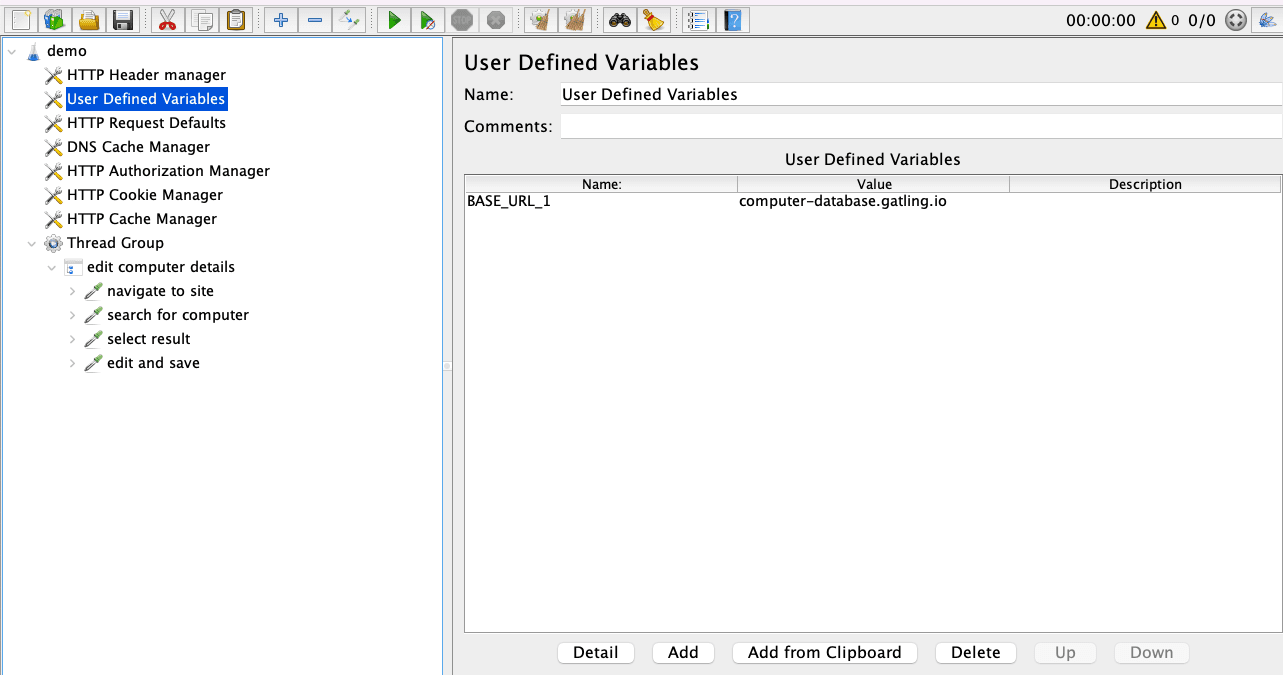Focus the Comments input field

coord(921,126)
